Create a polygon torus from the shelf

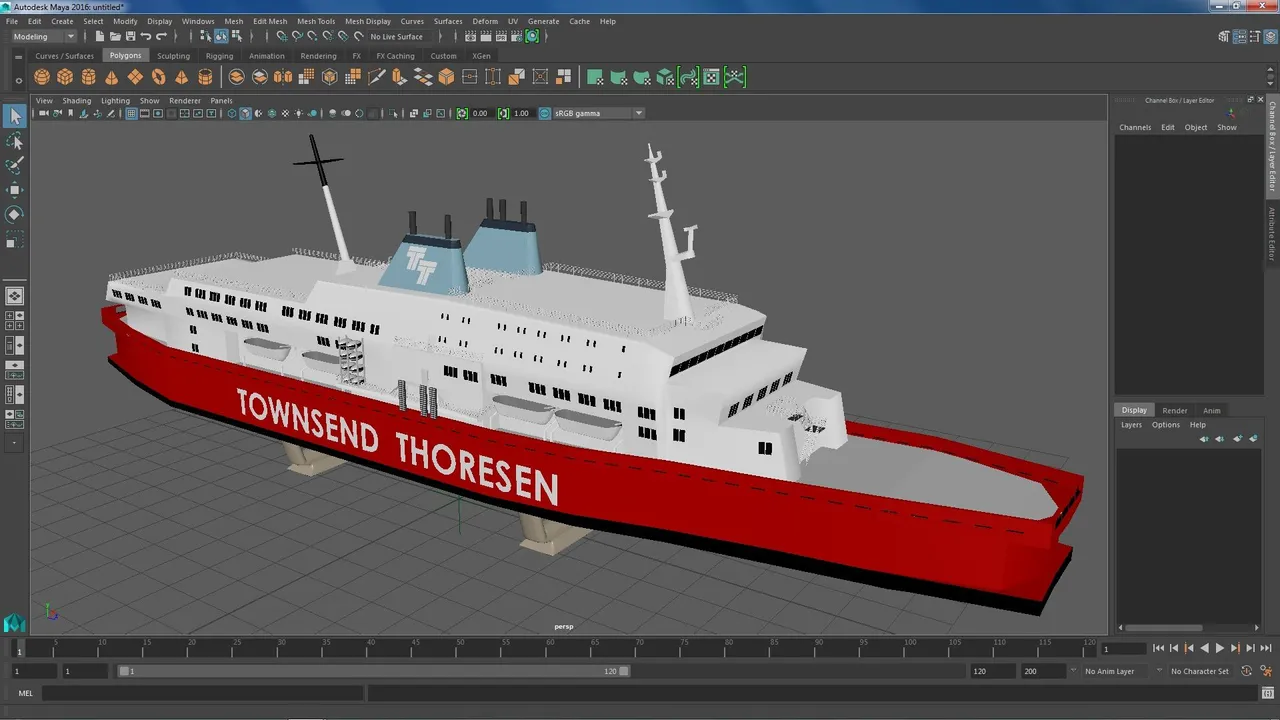[158, 77]
